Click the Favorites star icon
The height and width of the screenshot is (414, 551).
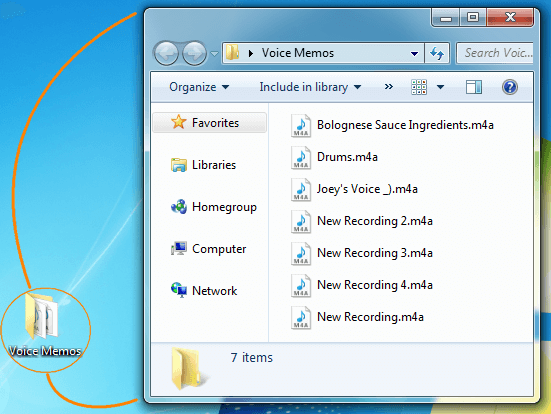click(179, 122)
